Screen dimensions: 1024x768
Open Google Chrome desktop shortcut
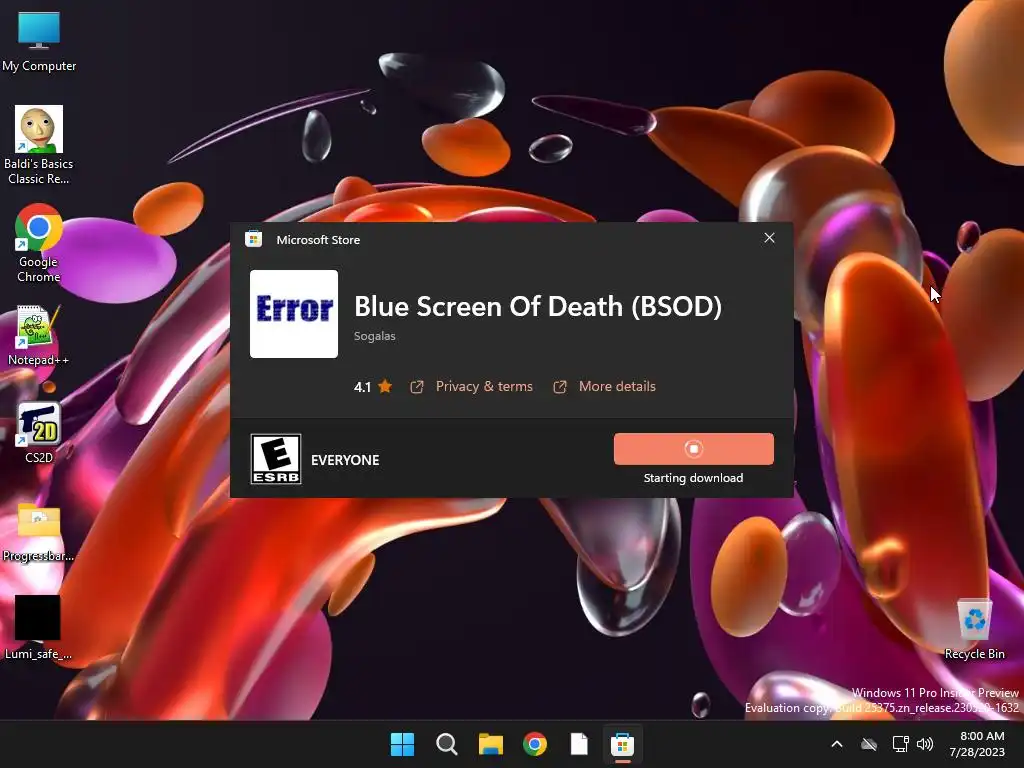(x=39, y=243)
